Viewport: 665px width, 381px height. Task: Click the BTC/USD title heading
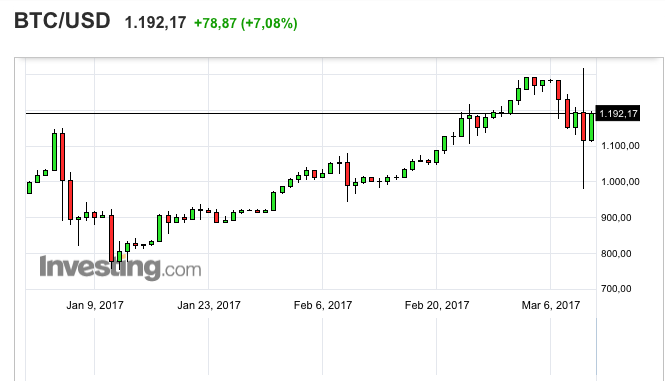[62, 21]
